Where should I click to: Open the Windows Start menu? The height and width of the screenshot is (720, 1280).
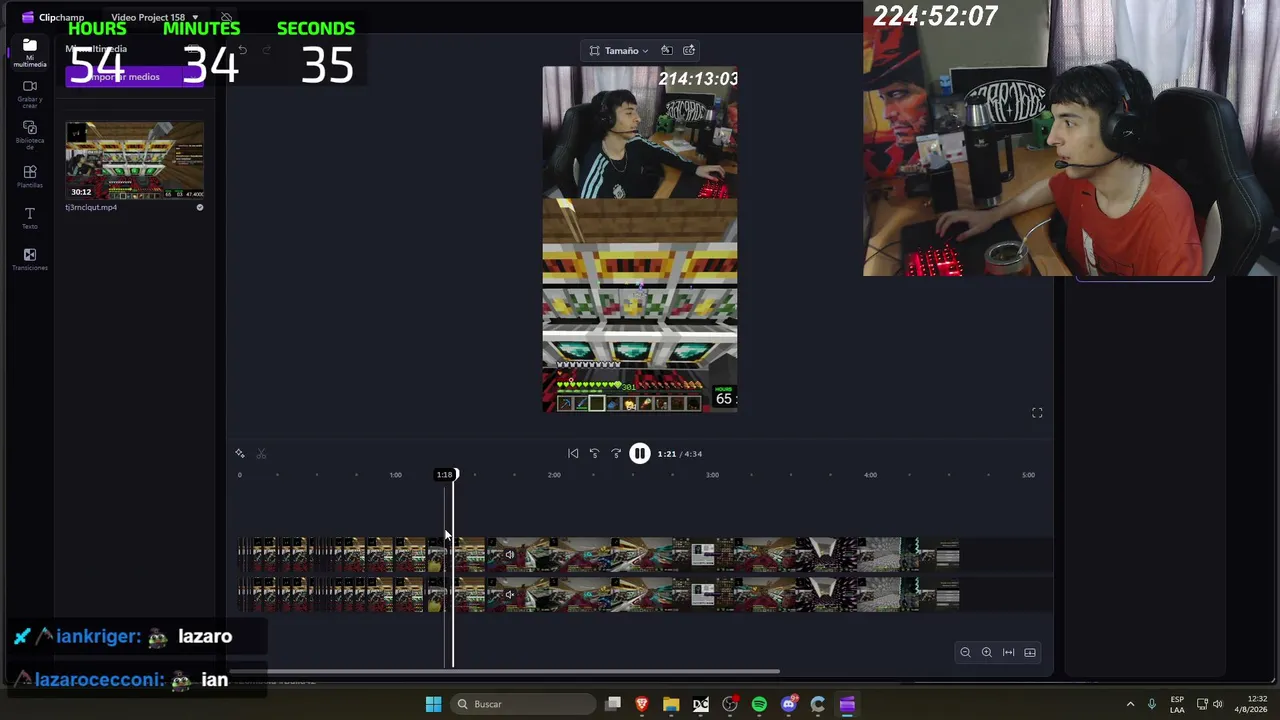[x=433, y=704]
